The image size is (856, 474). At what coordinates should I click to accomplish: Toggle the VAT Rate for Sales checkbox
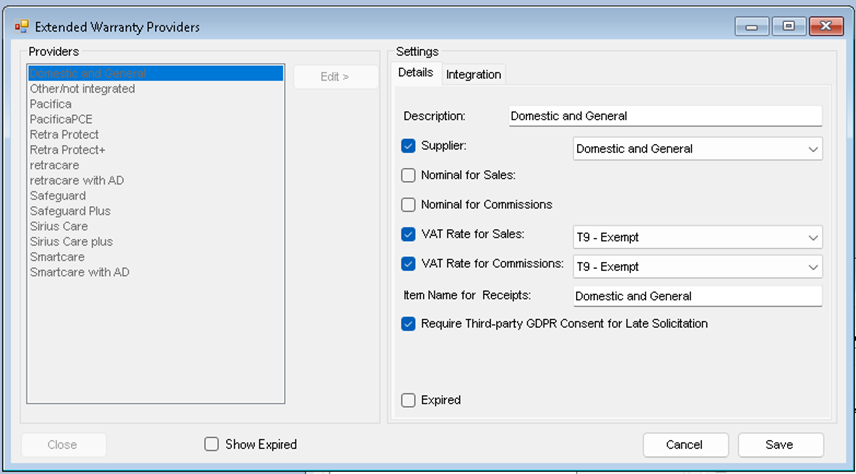coord(408,234)
